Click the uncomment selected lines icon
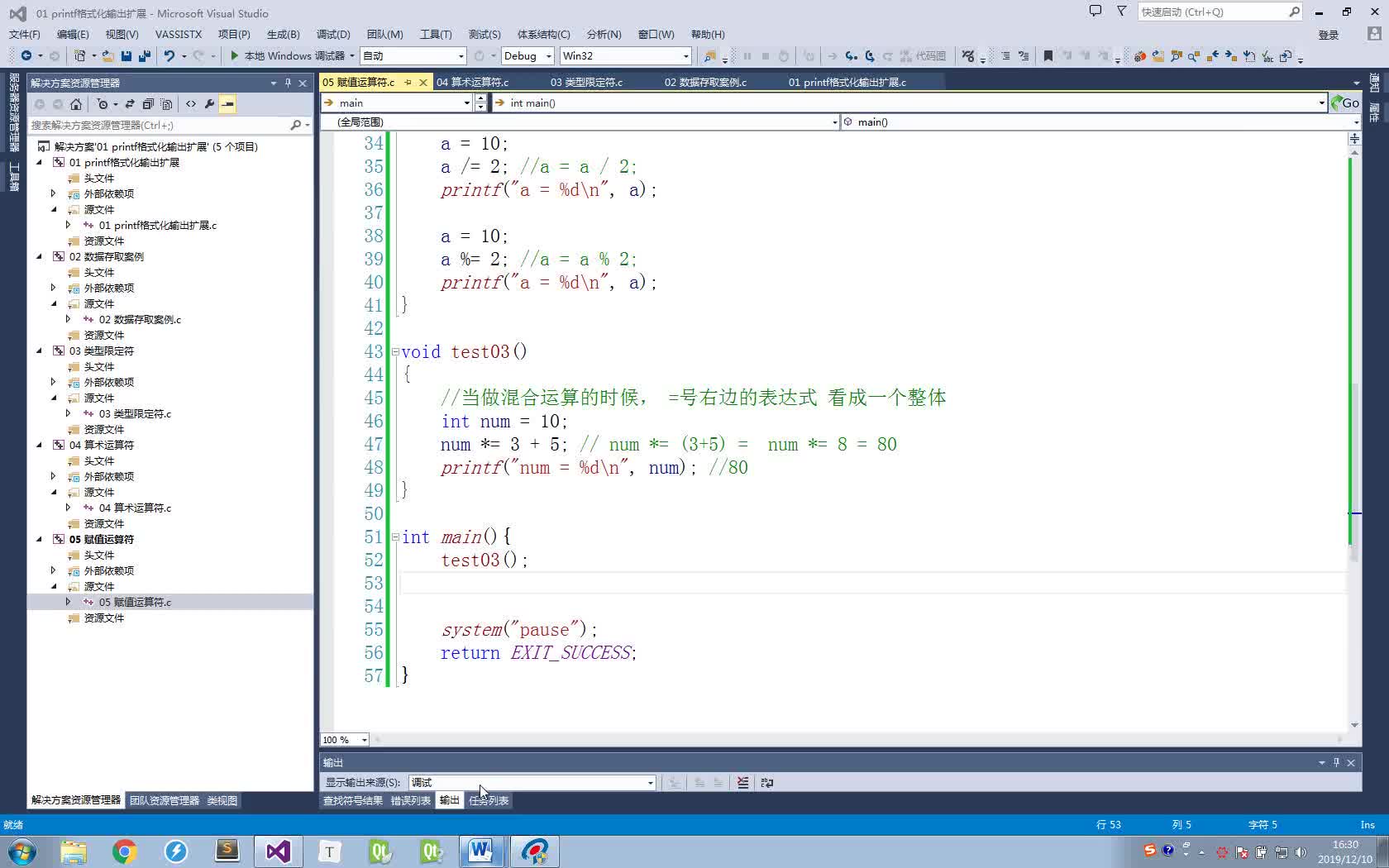The height and width of the screenshot is (868, 1389). 1024,55
